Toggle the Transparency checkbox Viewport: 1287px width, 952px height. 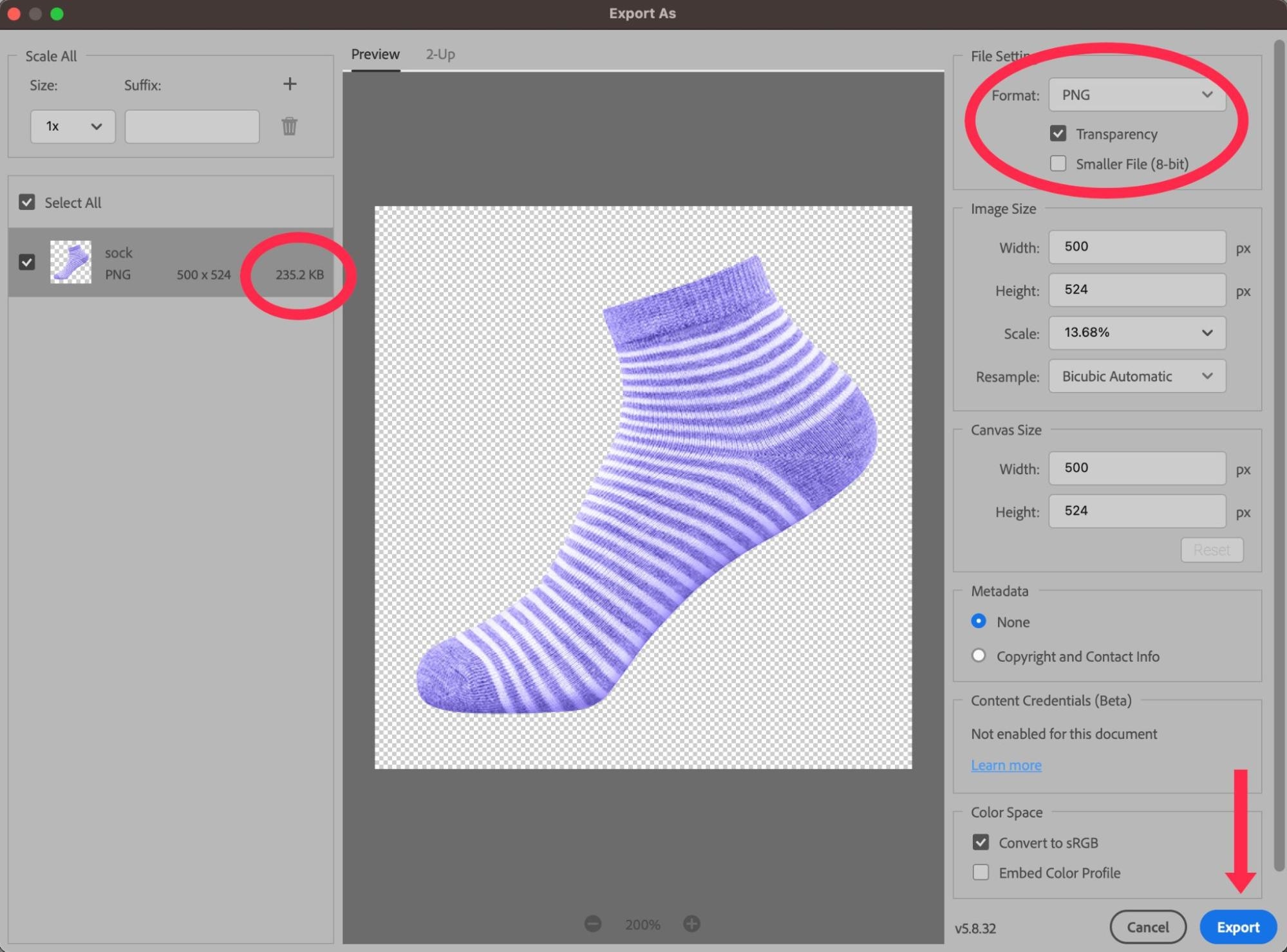click(x=1058, y=133)
